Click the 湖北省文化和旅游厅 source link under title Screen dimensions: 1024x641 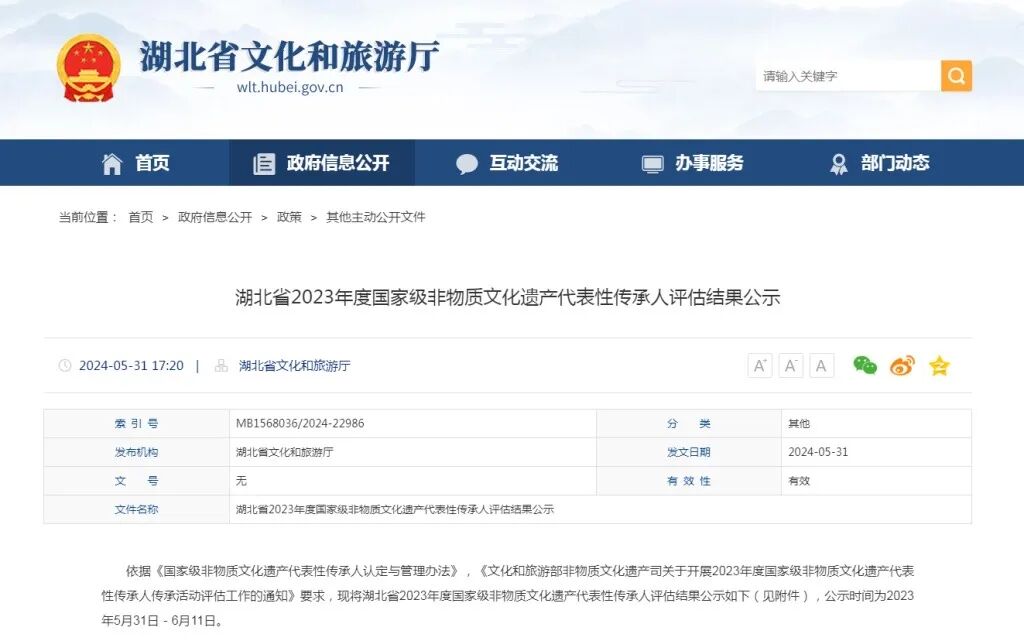pyautogui.click(x=295, y=366)
